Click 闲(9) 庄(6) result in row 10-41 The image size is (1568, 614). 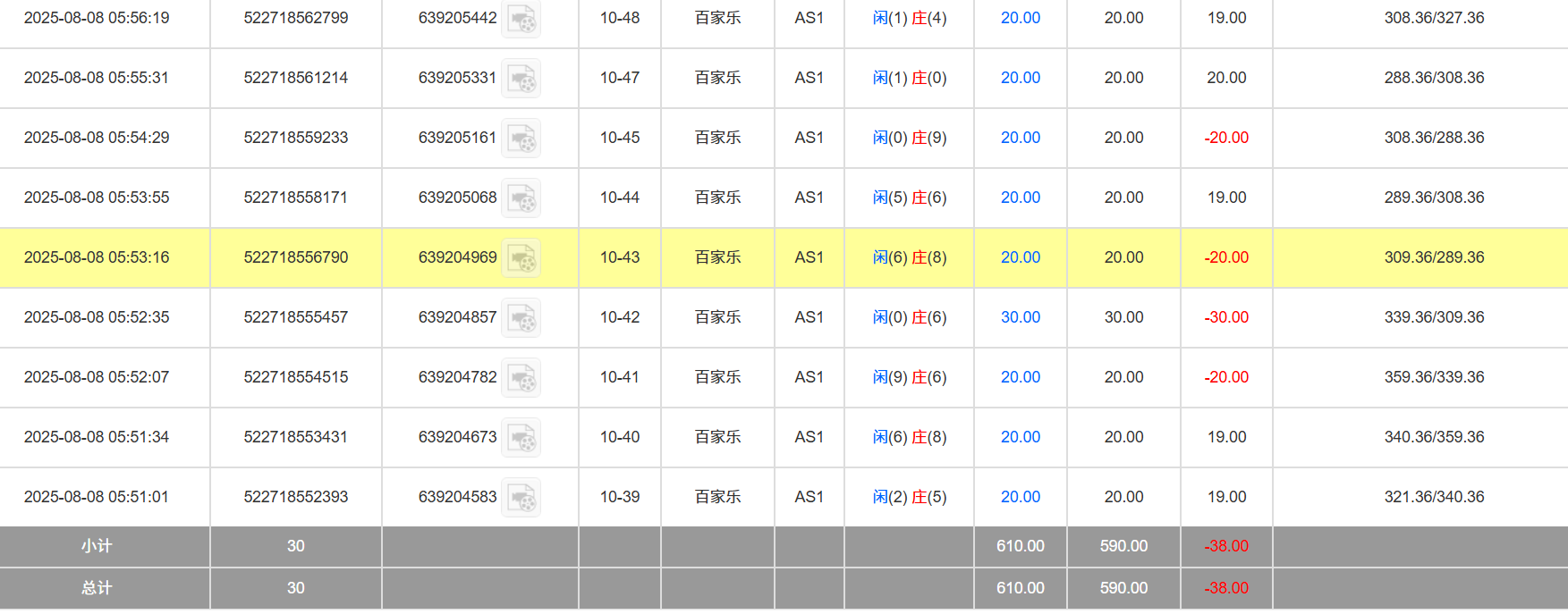coord(909,377)
